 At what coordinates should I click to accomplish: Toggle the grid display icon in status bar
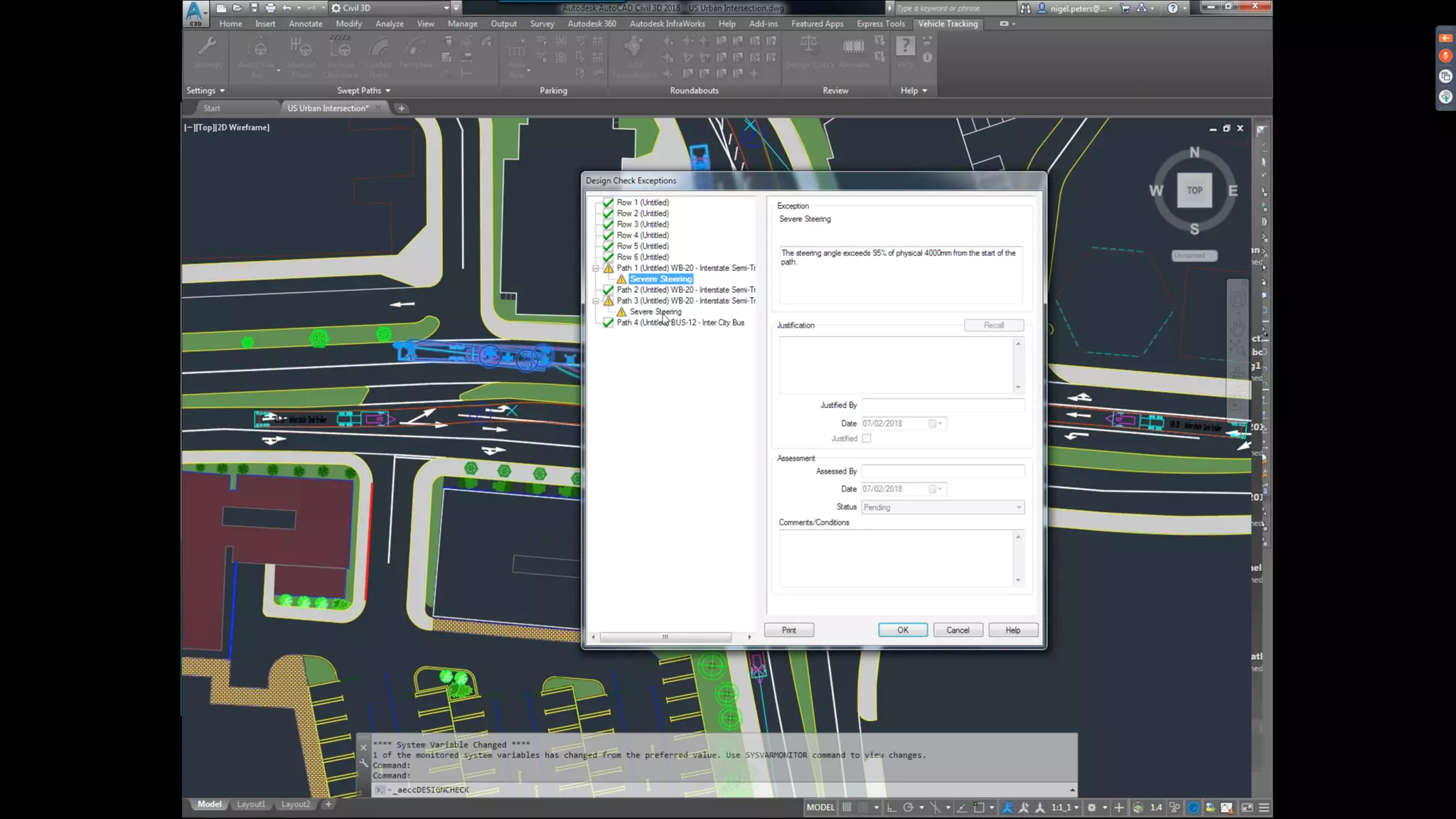coord(847,808)
